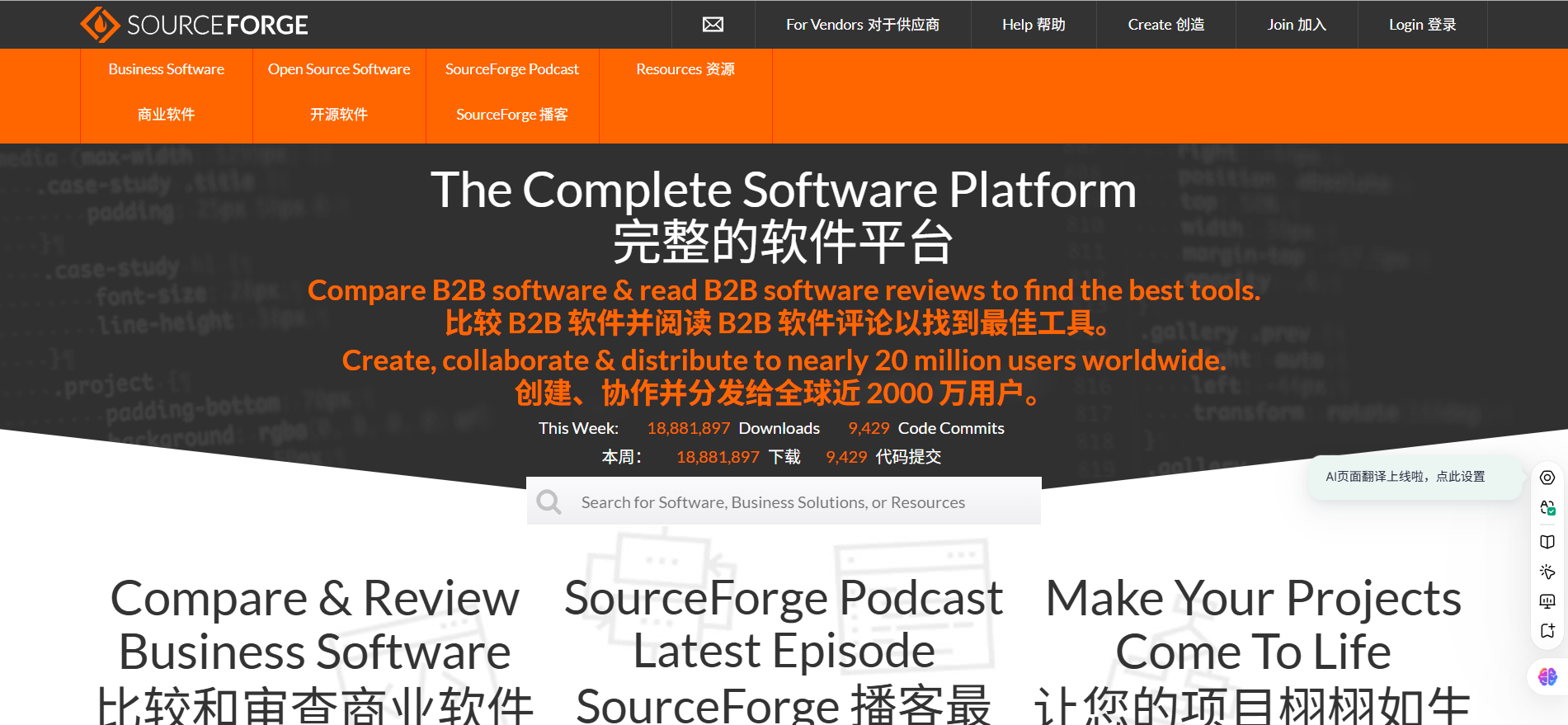Click the '本周:' translated label

(622, 457)
